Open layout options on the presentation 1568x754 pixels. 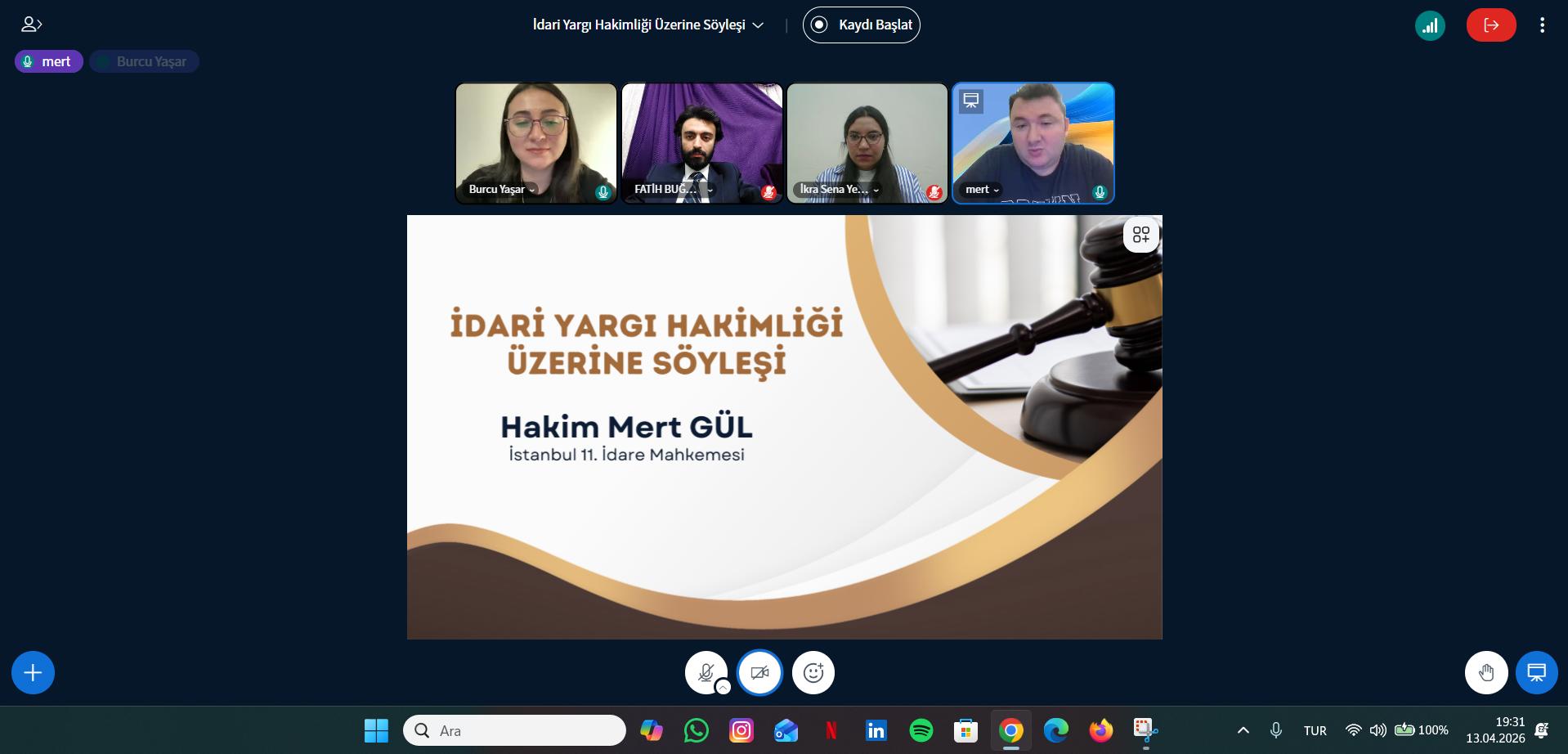point(1140,236)
